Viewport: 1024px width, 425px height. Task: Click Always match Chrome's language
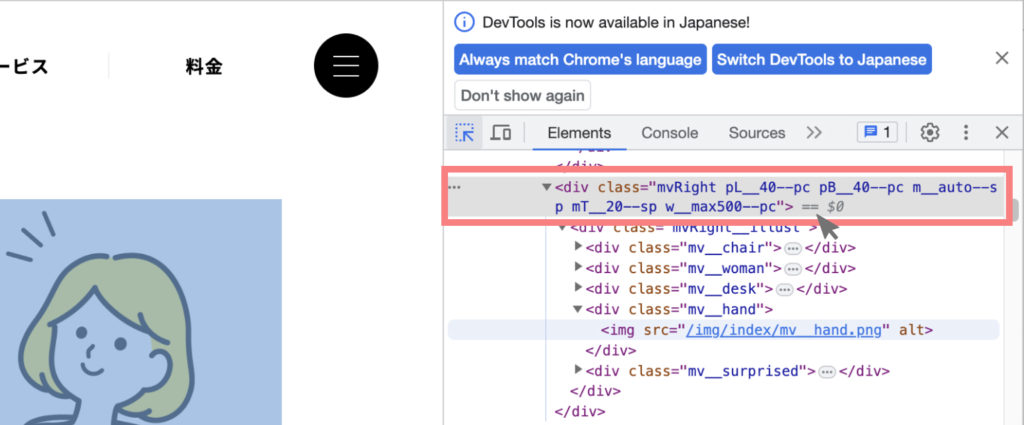tap(580, 59)
